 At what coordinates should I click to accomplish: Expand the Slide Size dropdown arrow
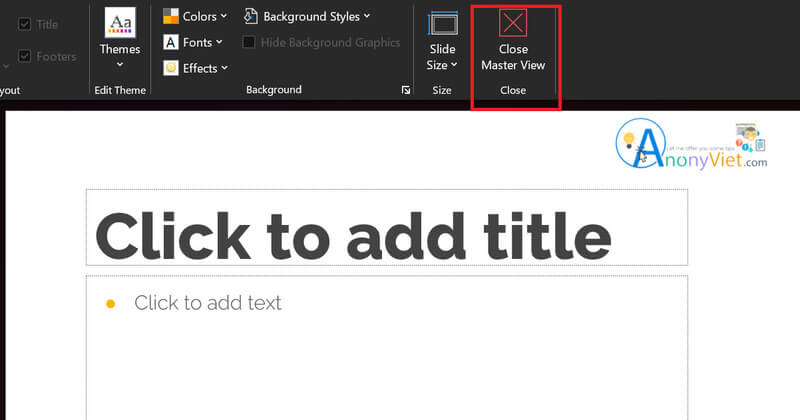click(x=454, y=65)
